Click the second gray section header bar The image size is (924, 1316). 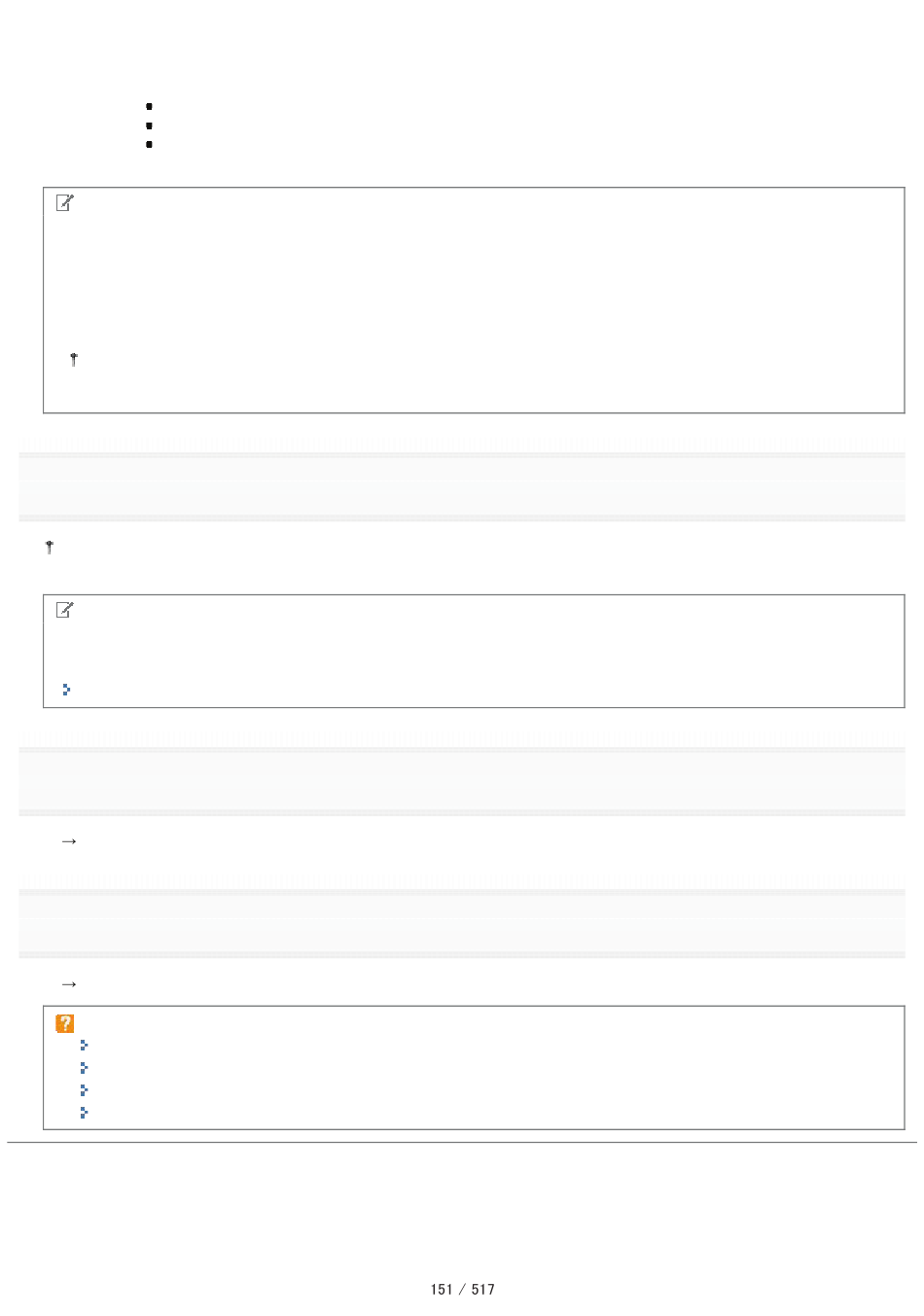(x=462, y=781)
